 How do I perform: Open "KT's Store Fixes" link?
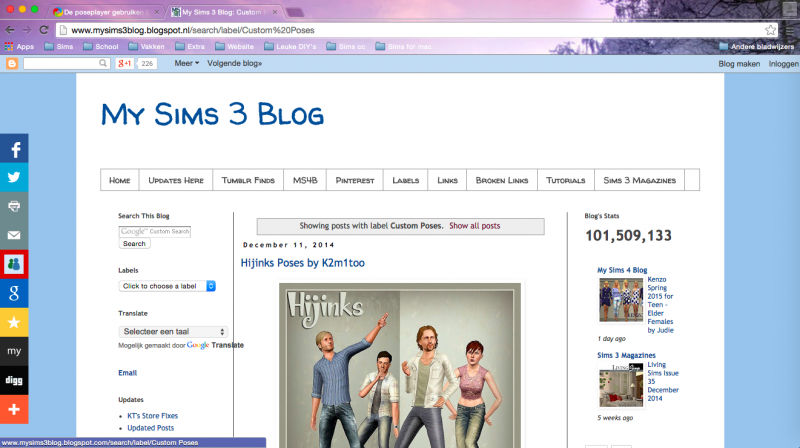153,416
